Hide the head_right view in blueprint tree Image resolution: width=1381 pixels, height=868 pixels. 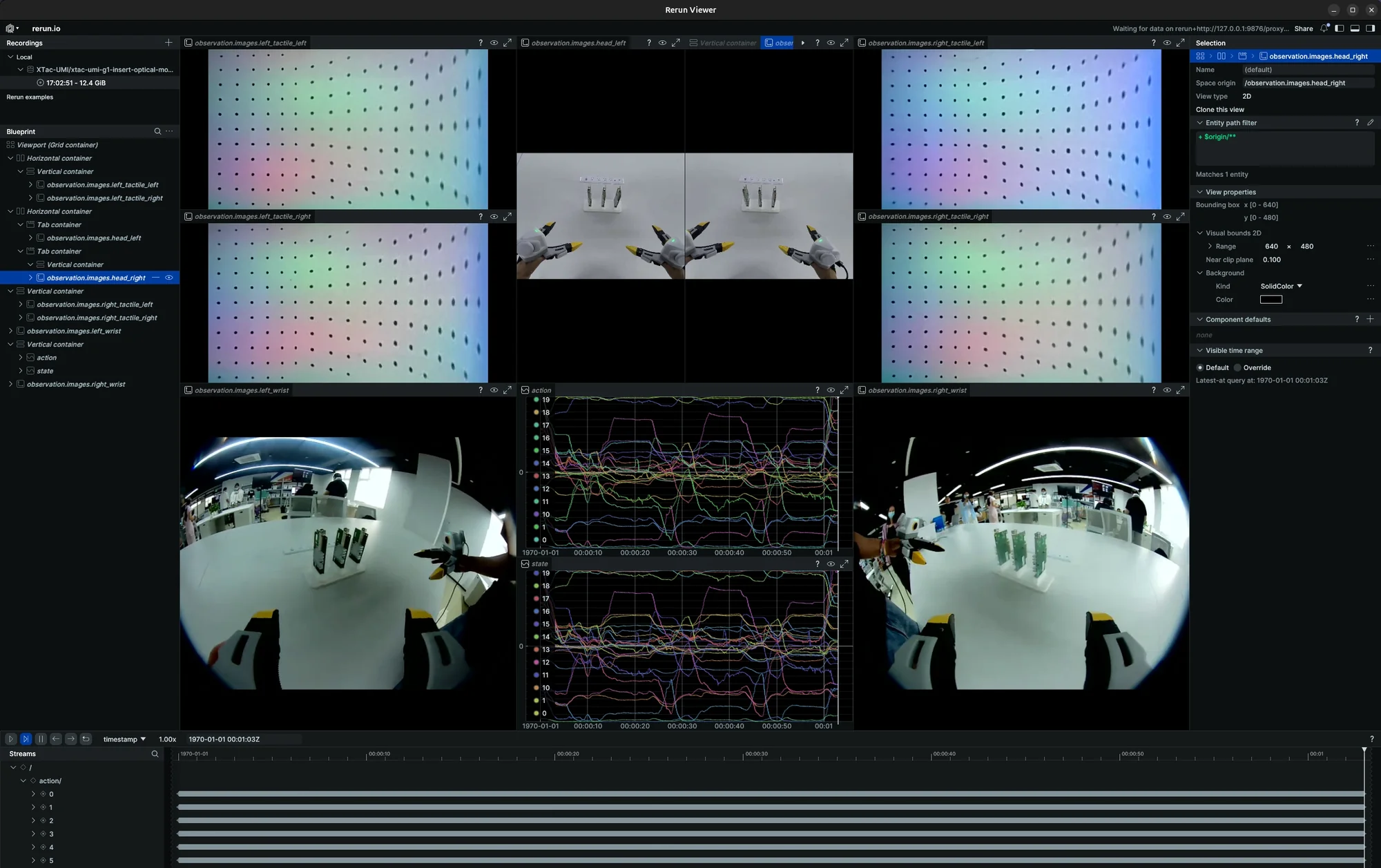tap(168, 278)
